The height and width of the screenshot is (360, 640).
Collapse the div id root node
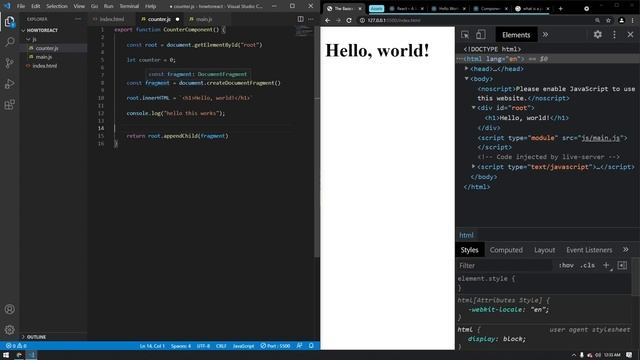coord(473,108)
